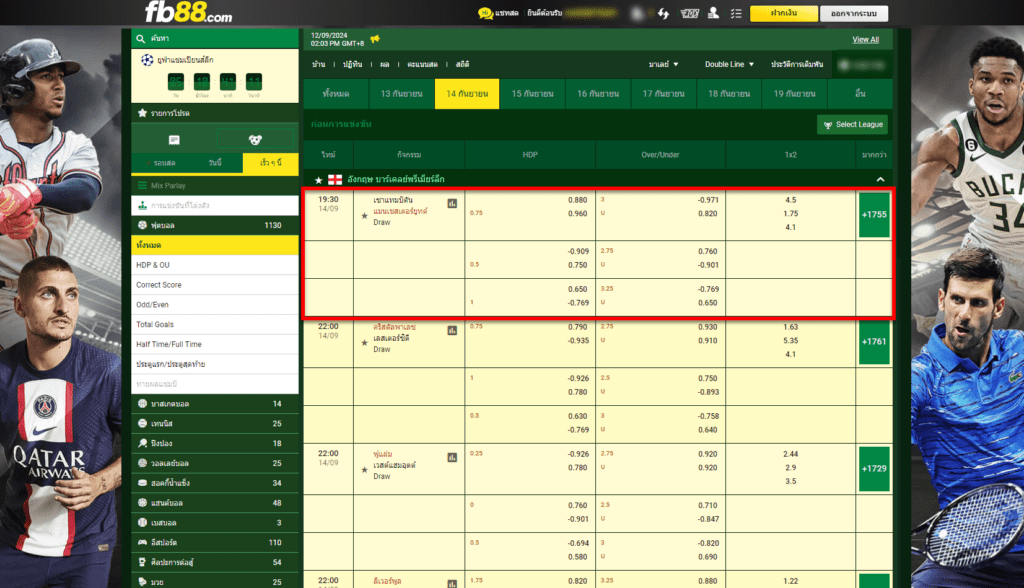Open the checklist icon in header
The image size is (1024, 588).
pyautogui.click(x=736, y=13)
